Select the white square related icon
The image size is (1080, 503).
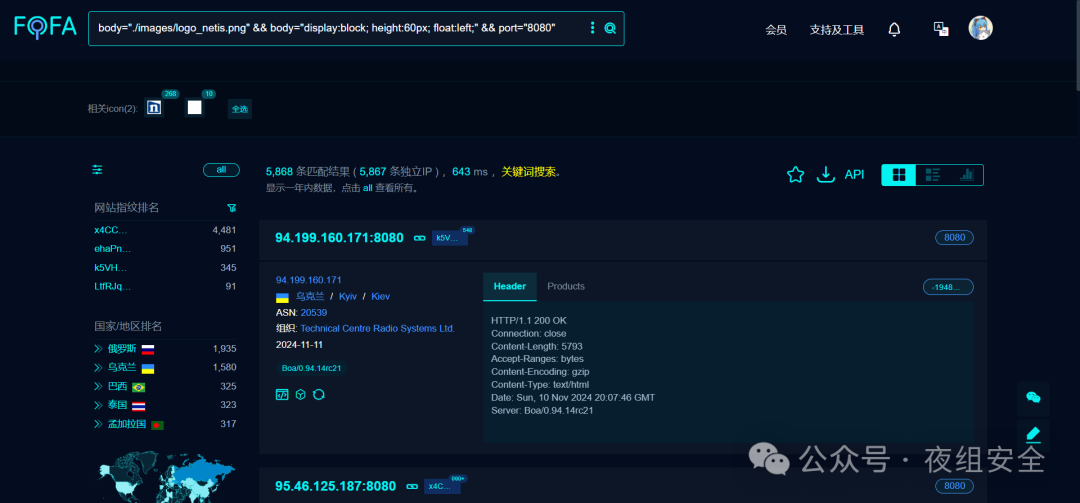(195, 107)
